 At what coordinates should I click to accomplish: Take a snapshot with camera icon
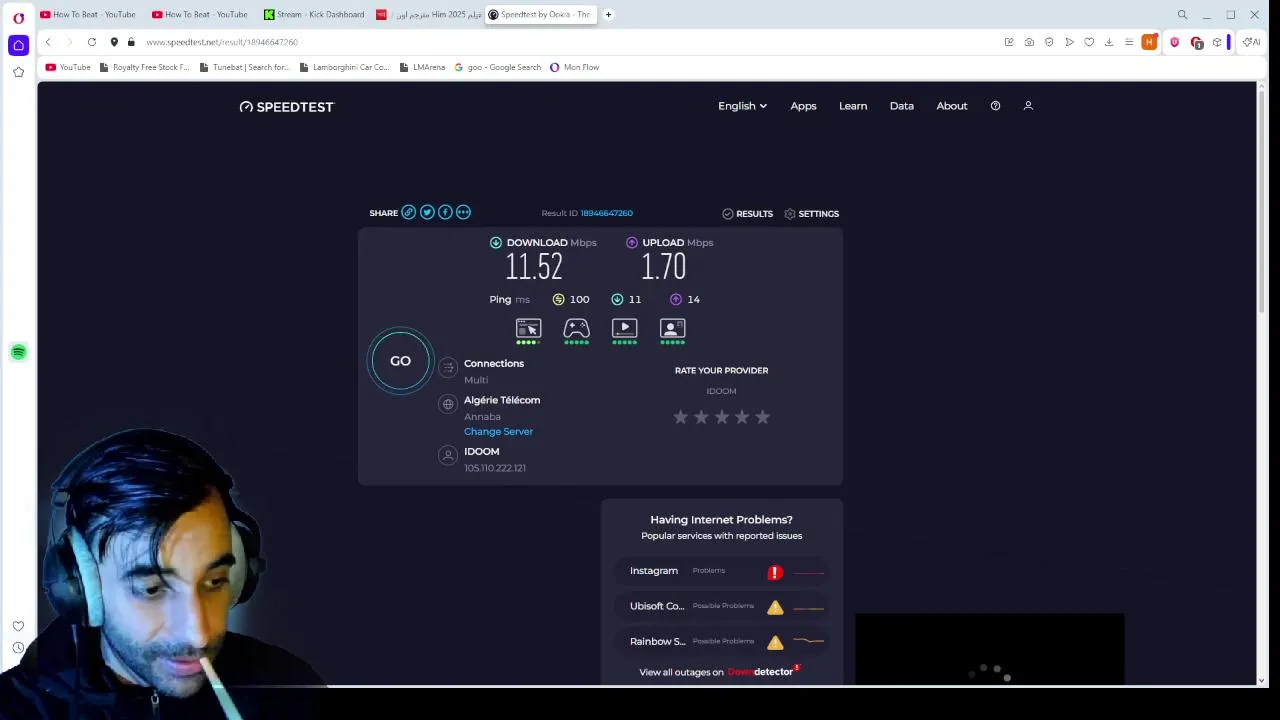point(1029,42)
